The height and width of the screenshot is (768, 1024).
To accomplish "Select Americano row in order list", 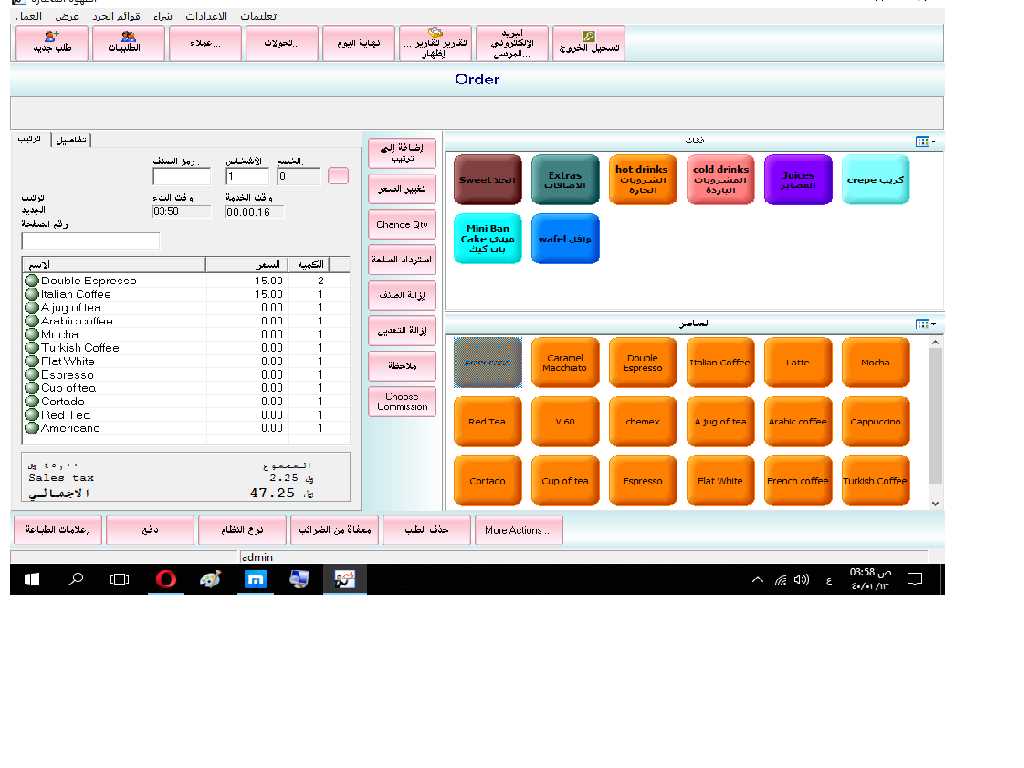I will pyautogui.click(x=186, y=428).
